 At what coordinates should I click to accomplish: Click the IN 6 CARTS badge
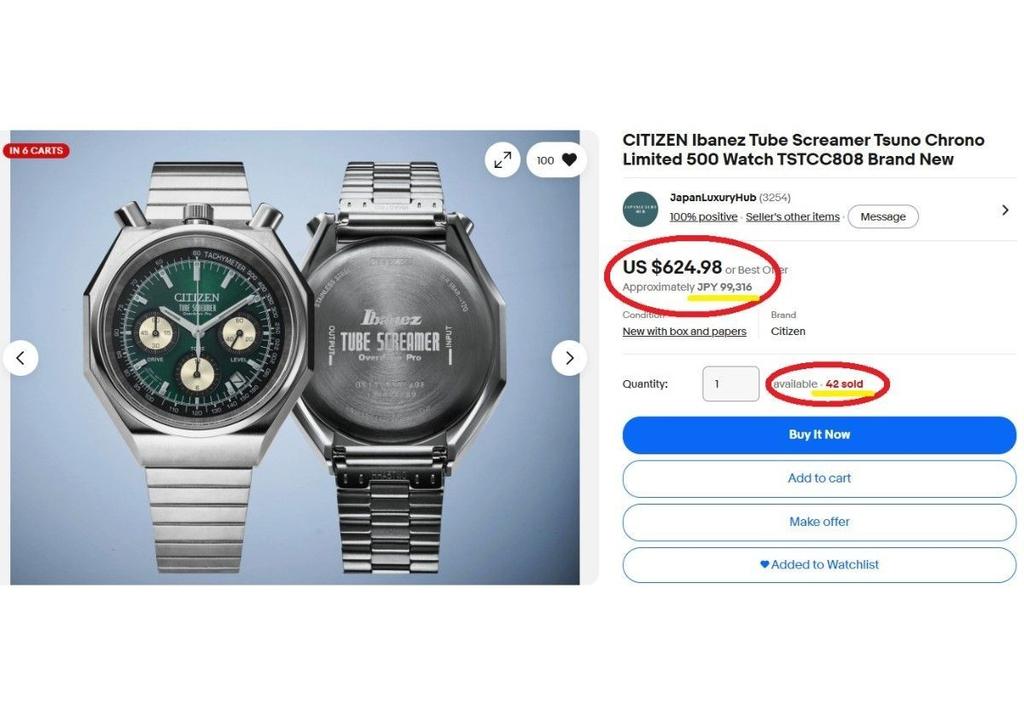(37, 151)
